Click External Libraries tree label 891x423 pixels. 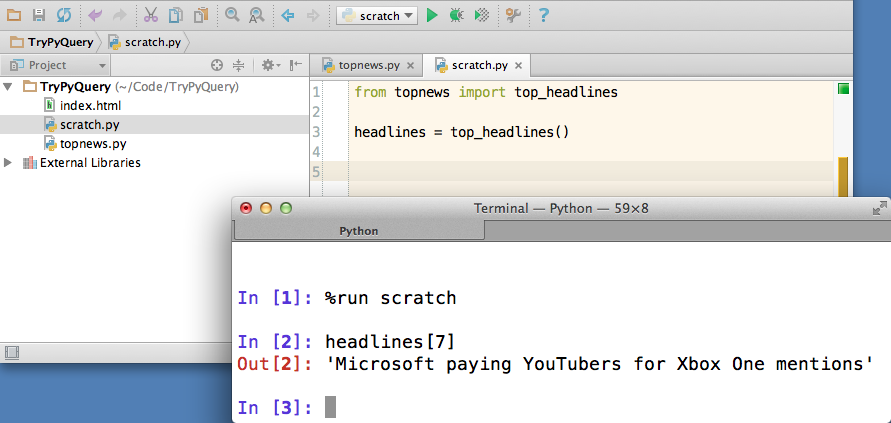point(90,163)
